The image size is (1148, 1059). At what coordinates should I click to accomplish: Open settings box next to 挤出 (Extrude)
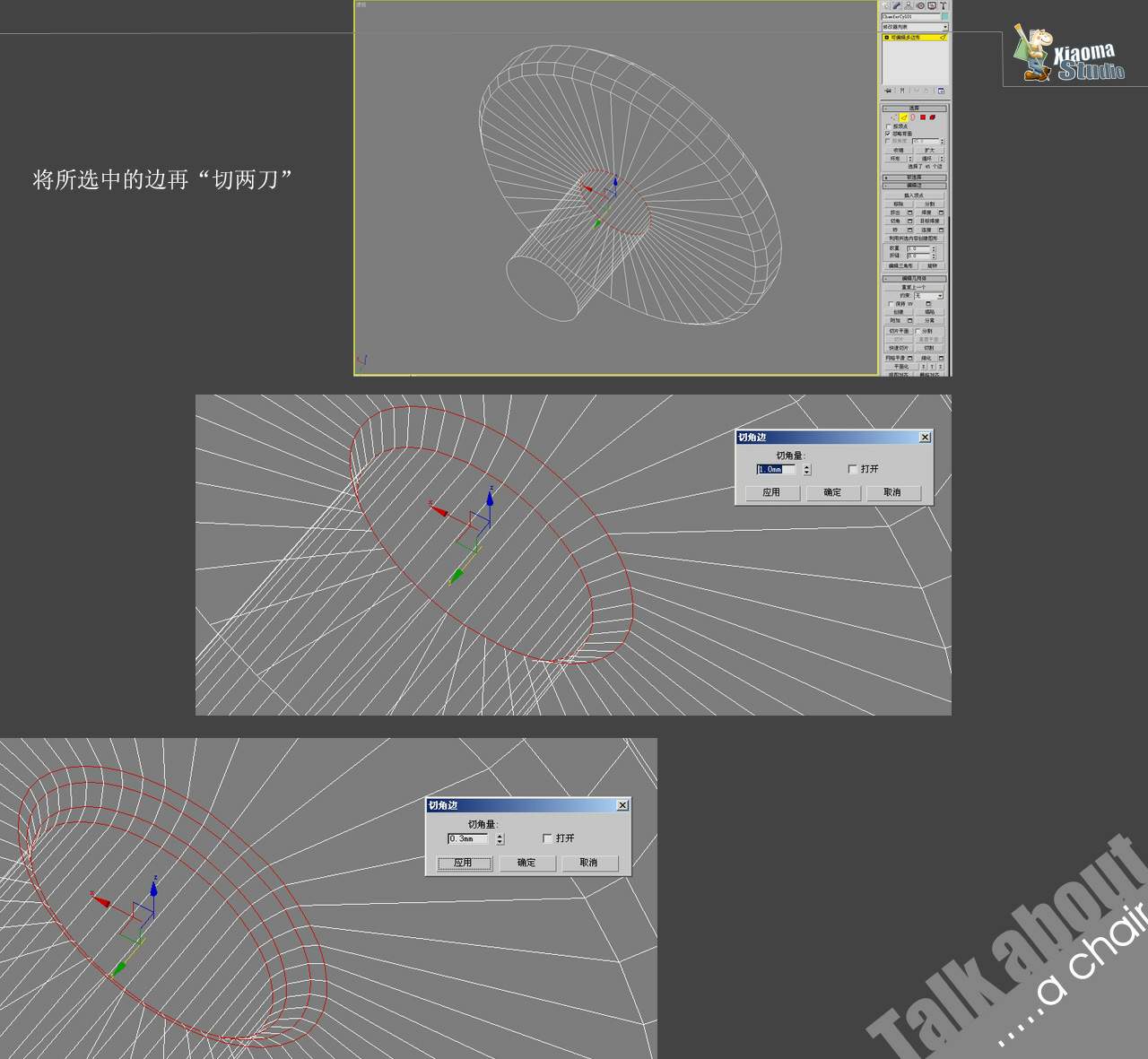[x=909, y=213]
